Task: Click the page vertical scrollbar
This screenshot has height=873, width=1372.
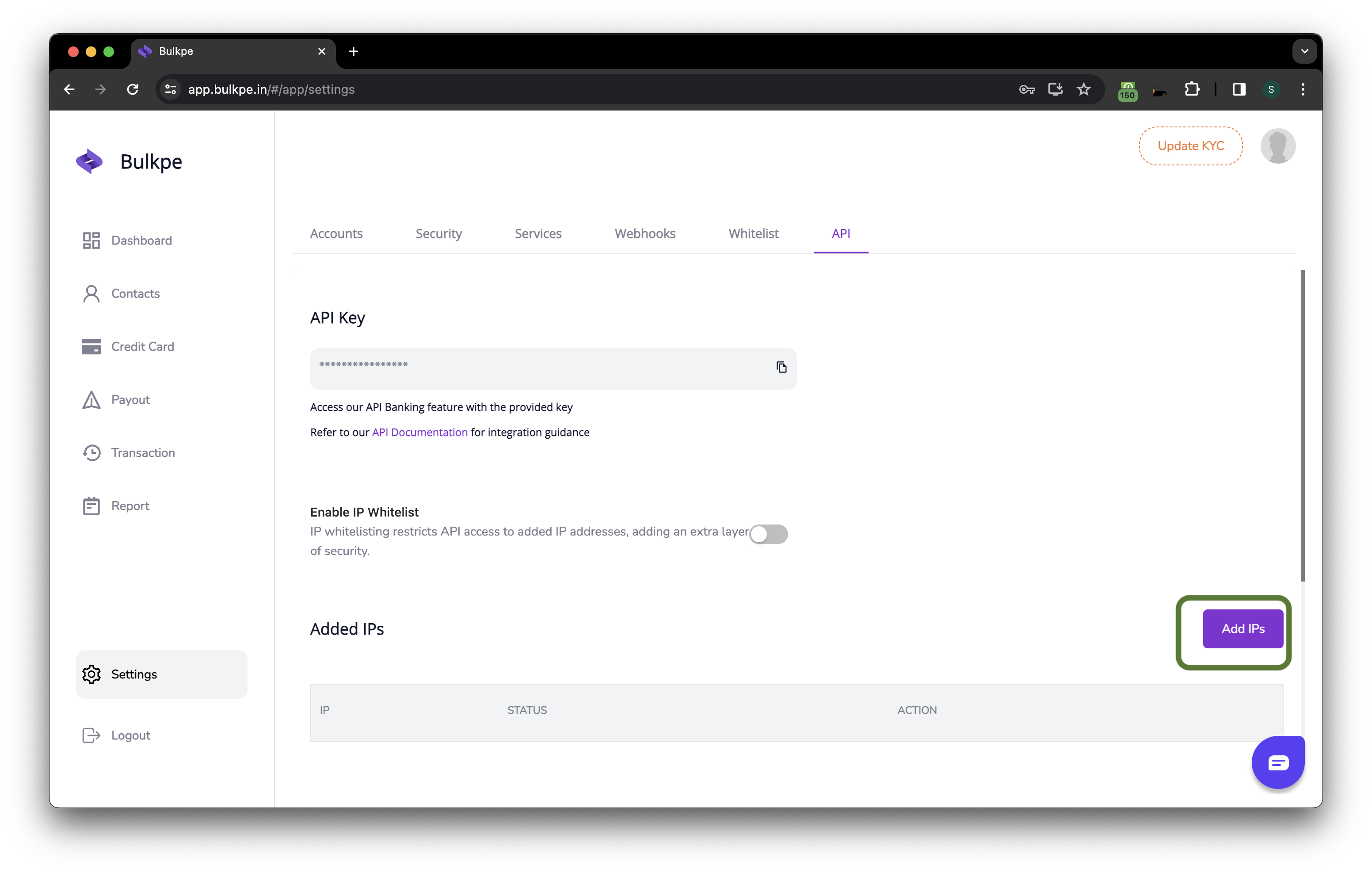Action: [1303, 425]
